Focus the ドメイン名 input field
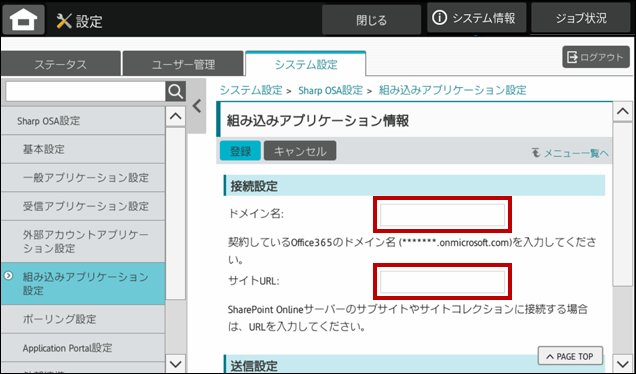 pos(443,215)
